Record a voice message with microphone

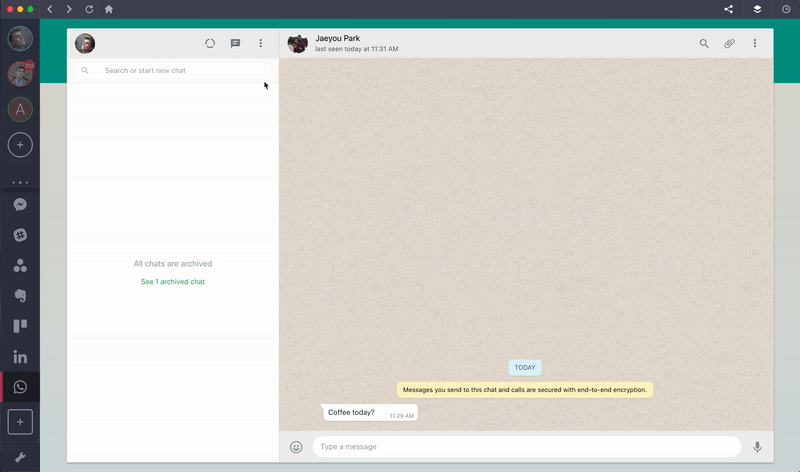[757, 447]
